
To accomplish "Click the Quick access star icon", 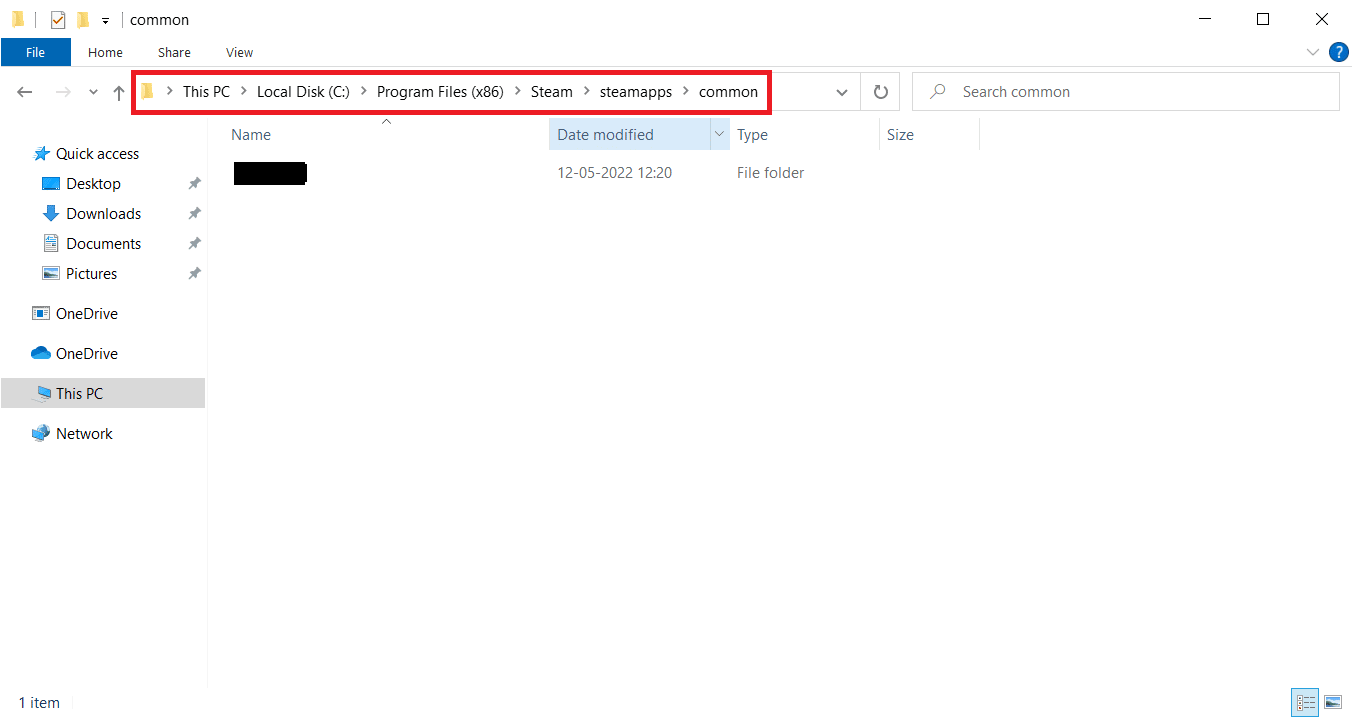I will [41, 154].
